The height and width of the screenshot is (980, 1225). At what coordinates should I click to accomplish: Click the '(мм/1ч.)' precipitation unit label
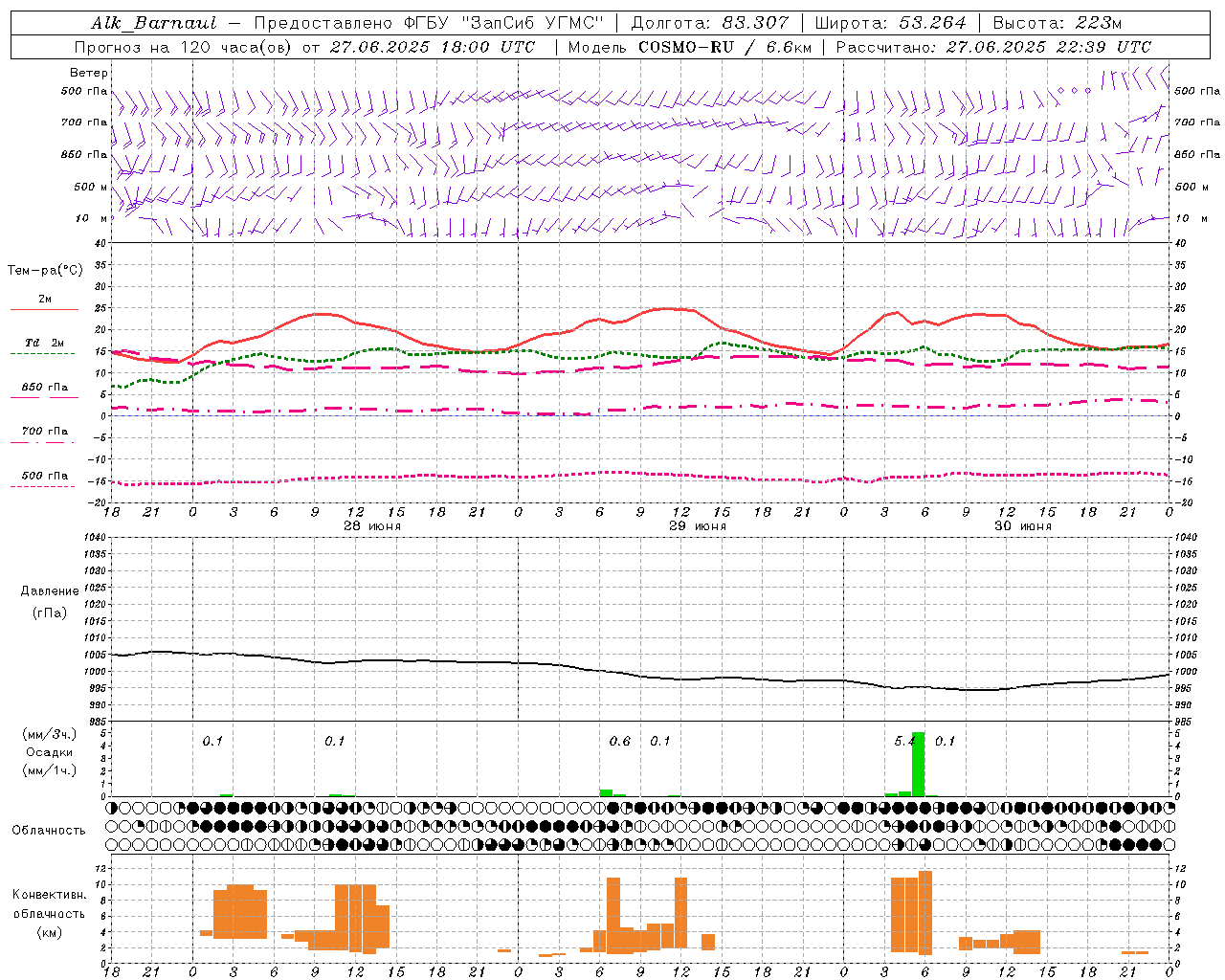50,769
